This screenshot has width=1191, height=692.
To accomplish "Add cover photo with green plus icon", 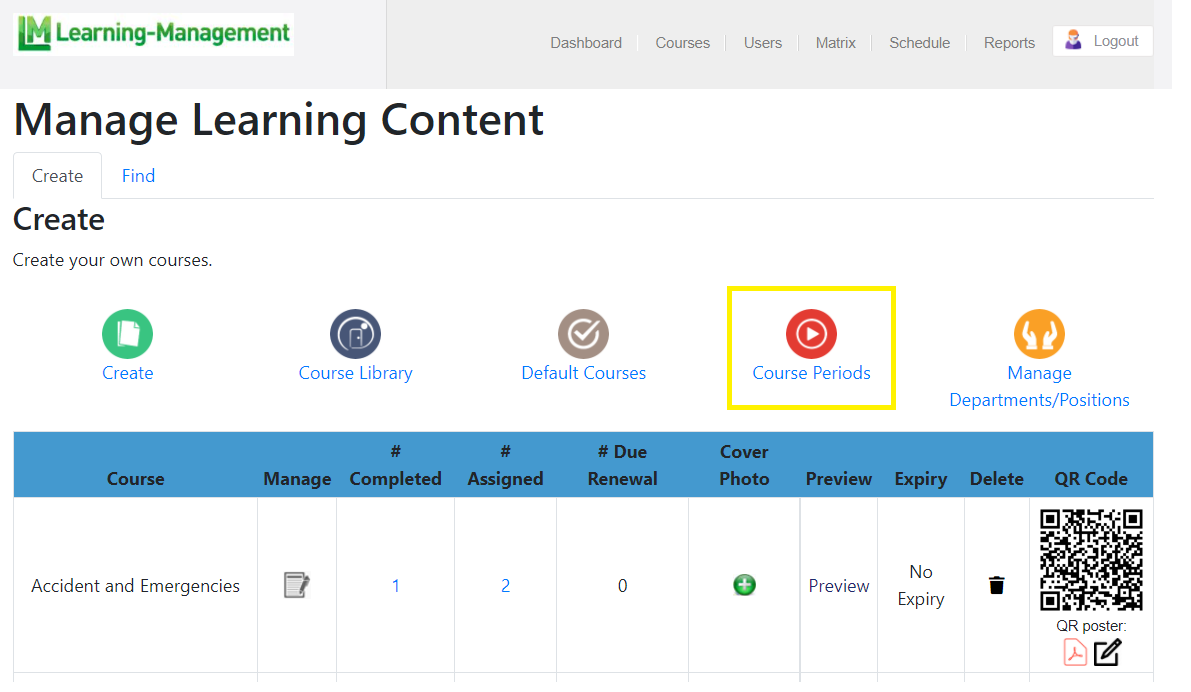I will pos(744,585).
